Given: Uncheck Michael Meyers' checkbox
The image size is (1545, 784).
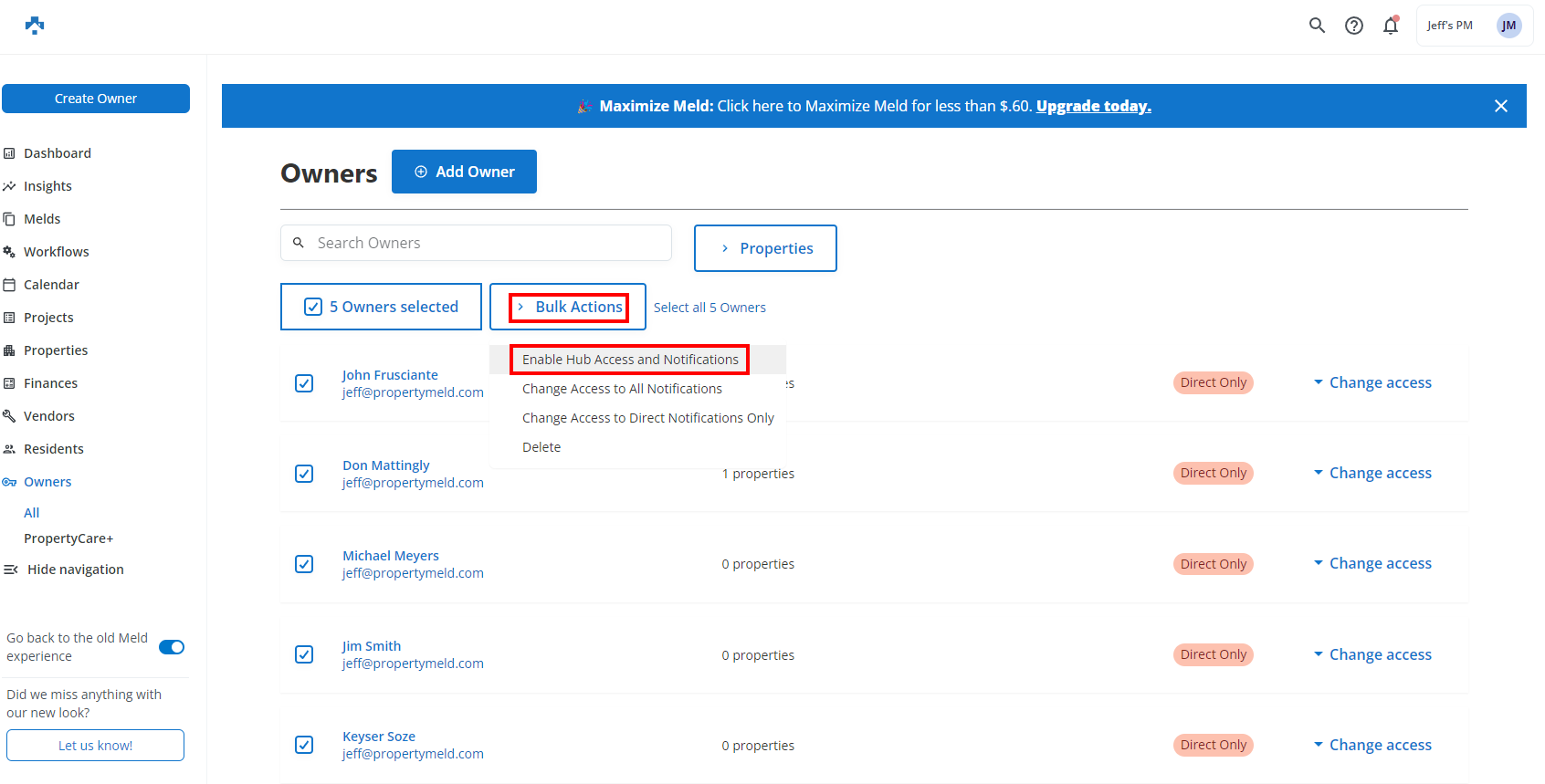Looking at the screenshot, I should [304, 564].
